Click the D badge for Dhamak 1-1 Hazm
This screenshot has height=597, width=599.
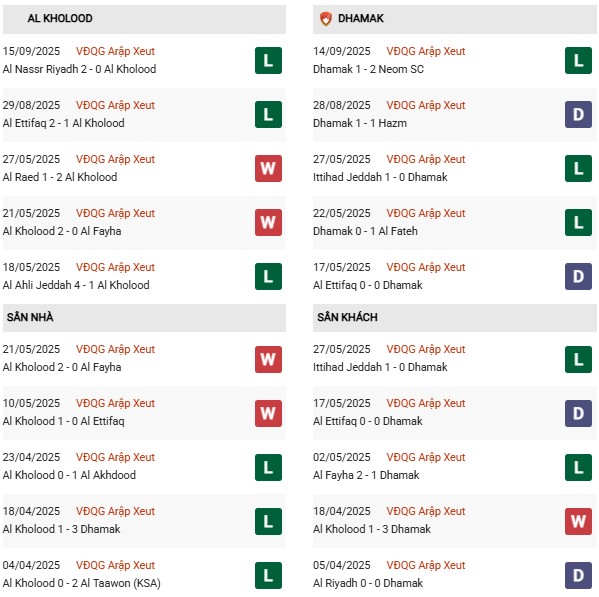pos(578,115)
